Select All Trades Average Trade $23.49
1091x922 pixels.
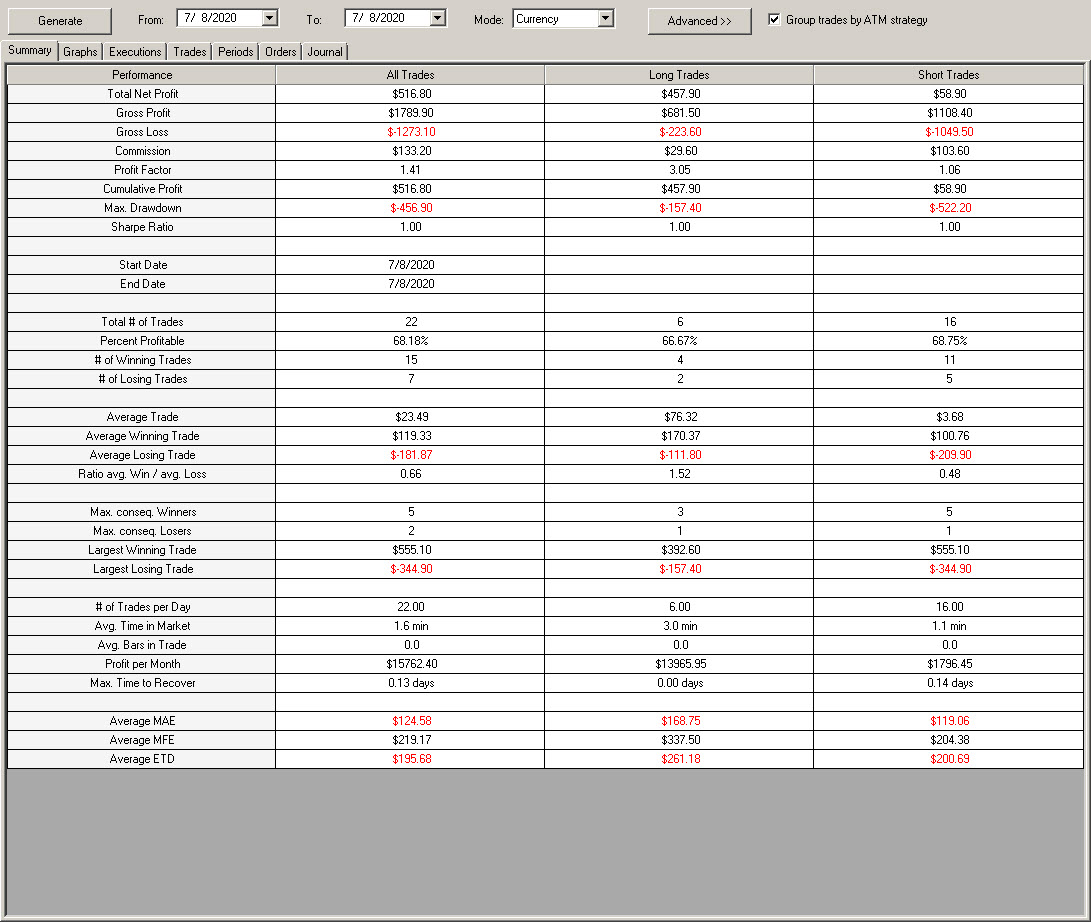[x=411, y=417]
